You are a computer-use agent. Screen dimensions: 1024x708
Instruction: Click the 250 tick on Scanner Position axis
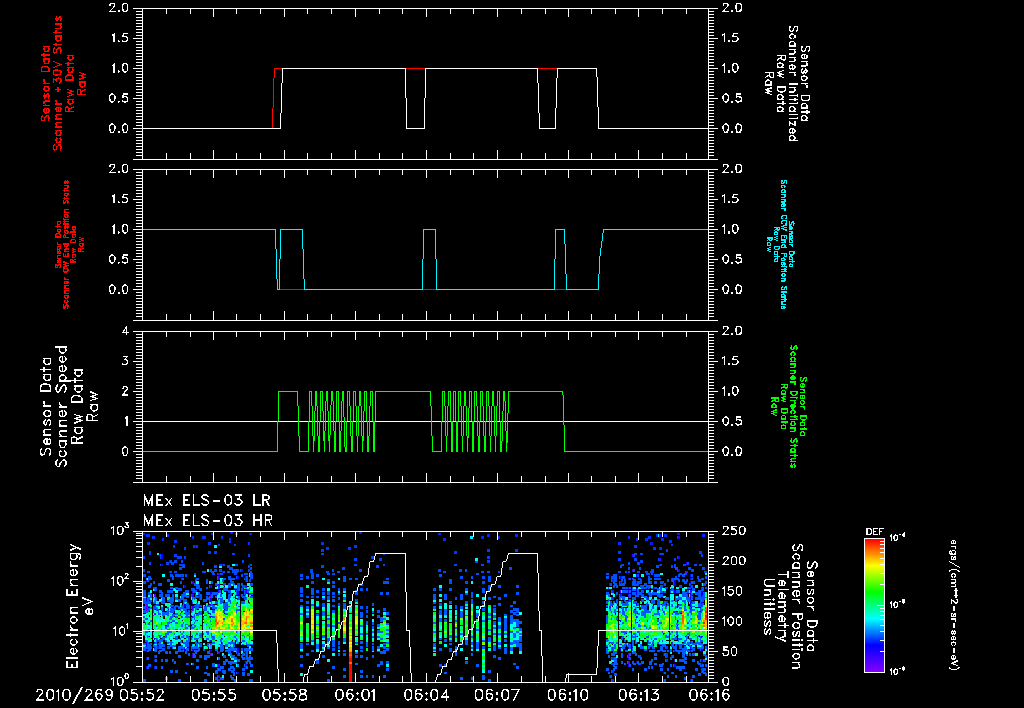[x=732, y=531]
